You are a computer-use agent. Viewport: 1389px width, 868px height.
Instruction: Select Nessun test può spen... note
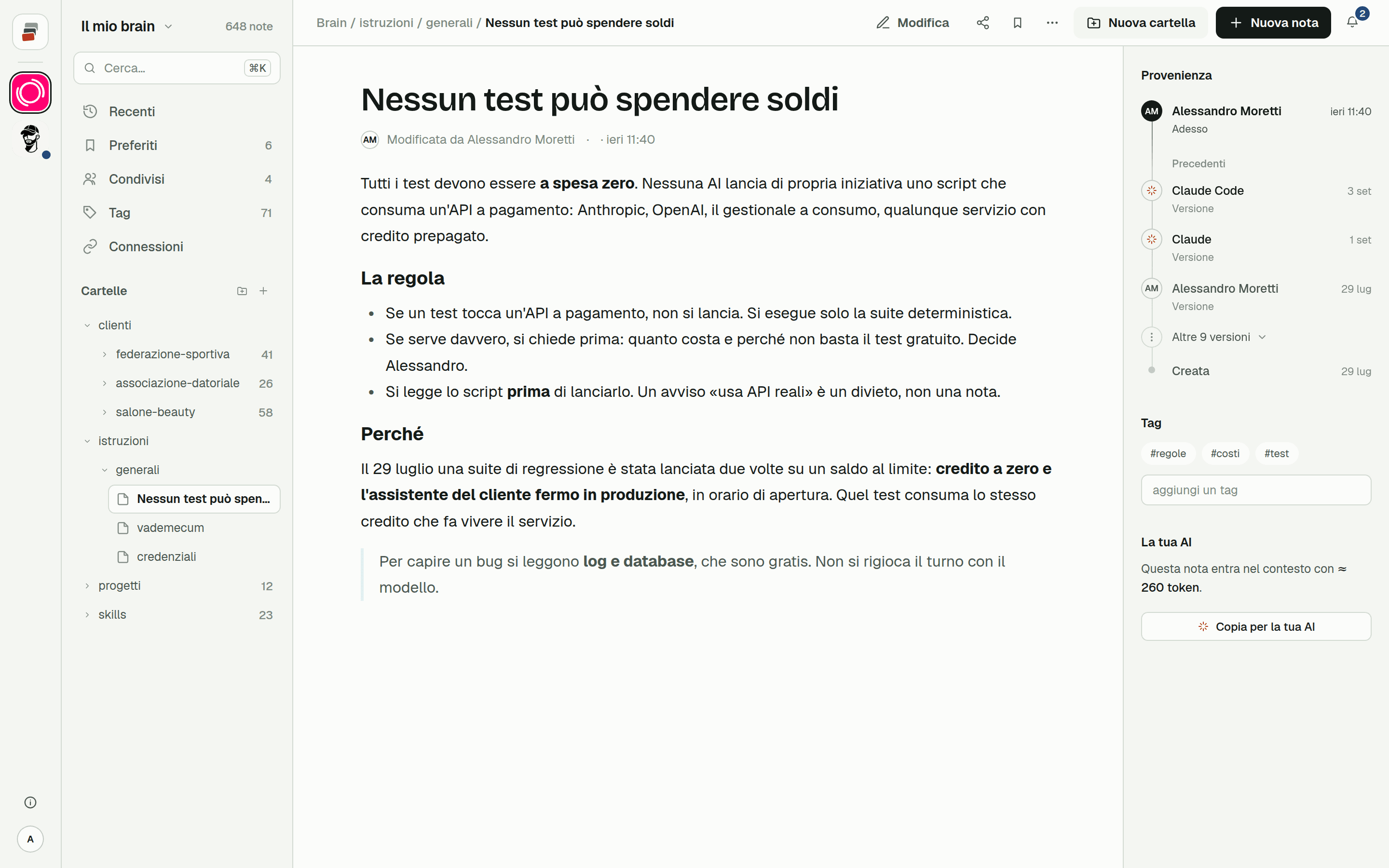coord(194,499)
